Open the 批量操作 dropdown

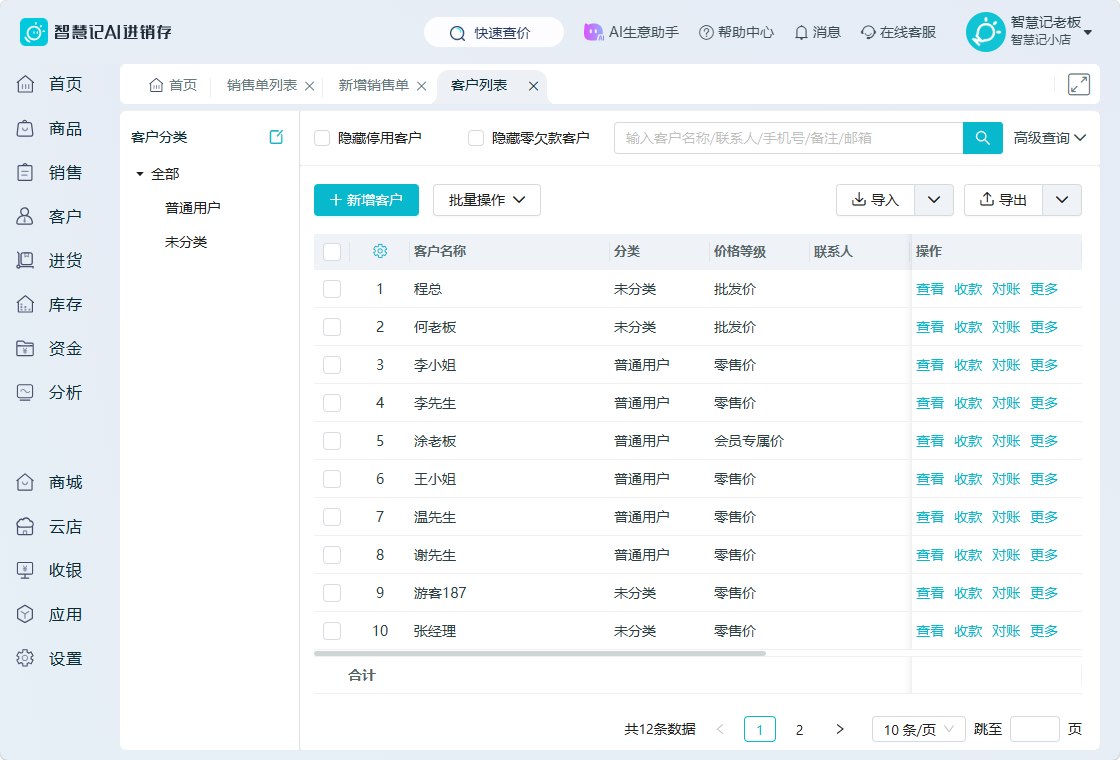tap(486, 200)
